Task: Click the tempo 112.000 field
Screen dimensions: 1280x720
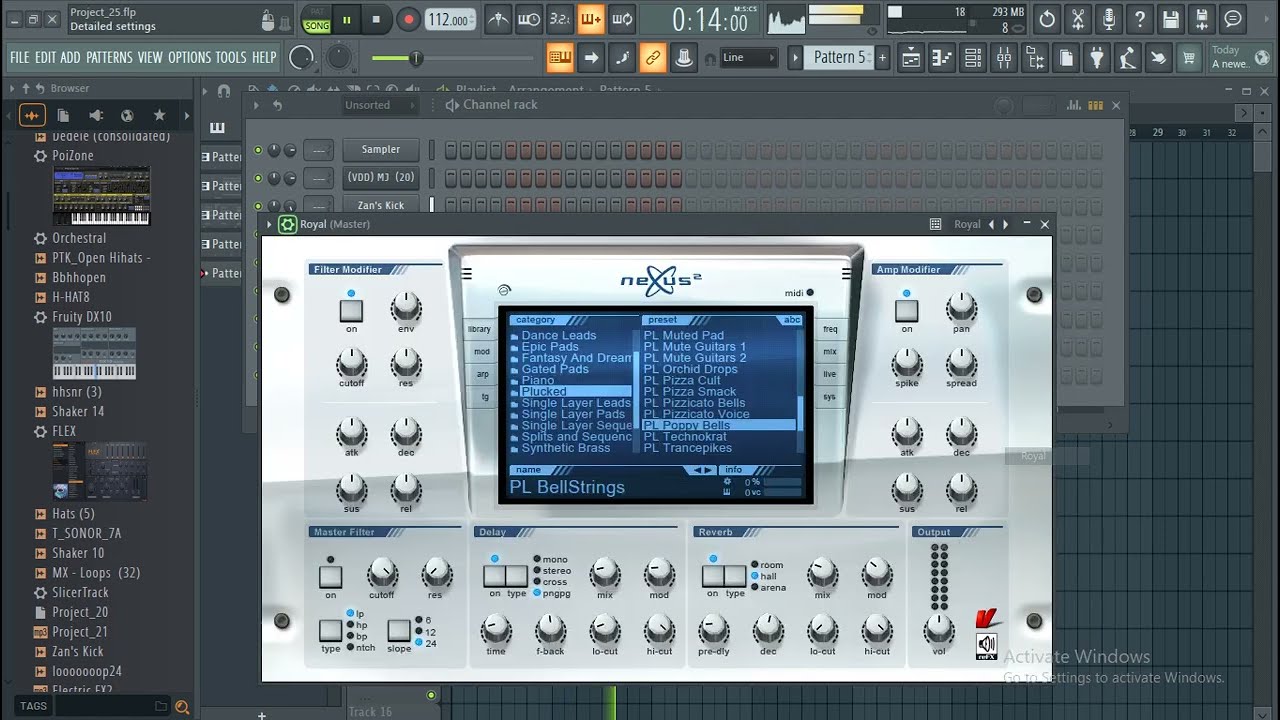Action: point(450,20)
